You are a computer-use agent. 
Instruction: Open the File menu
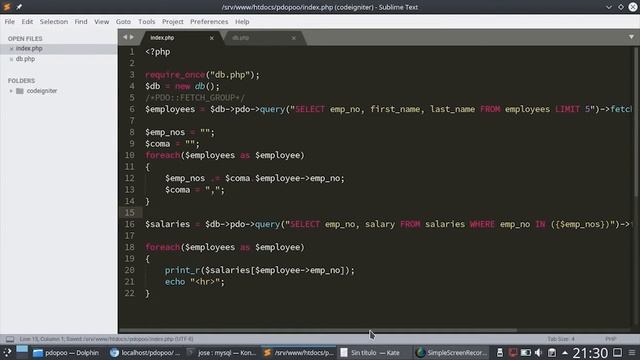click(x=9, y=22)
